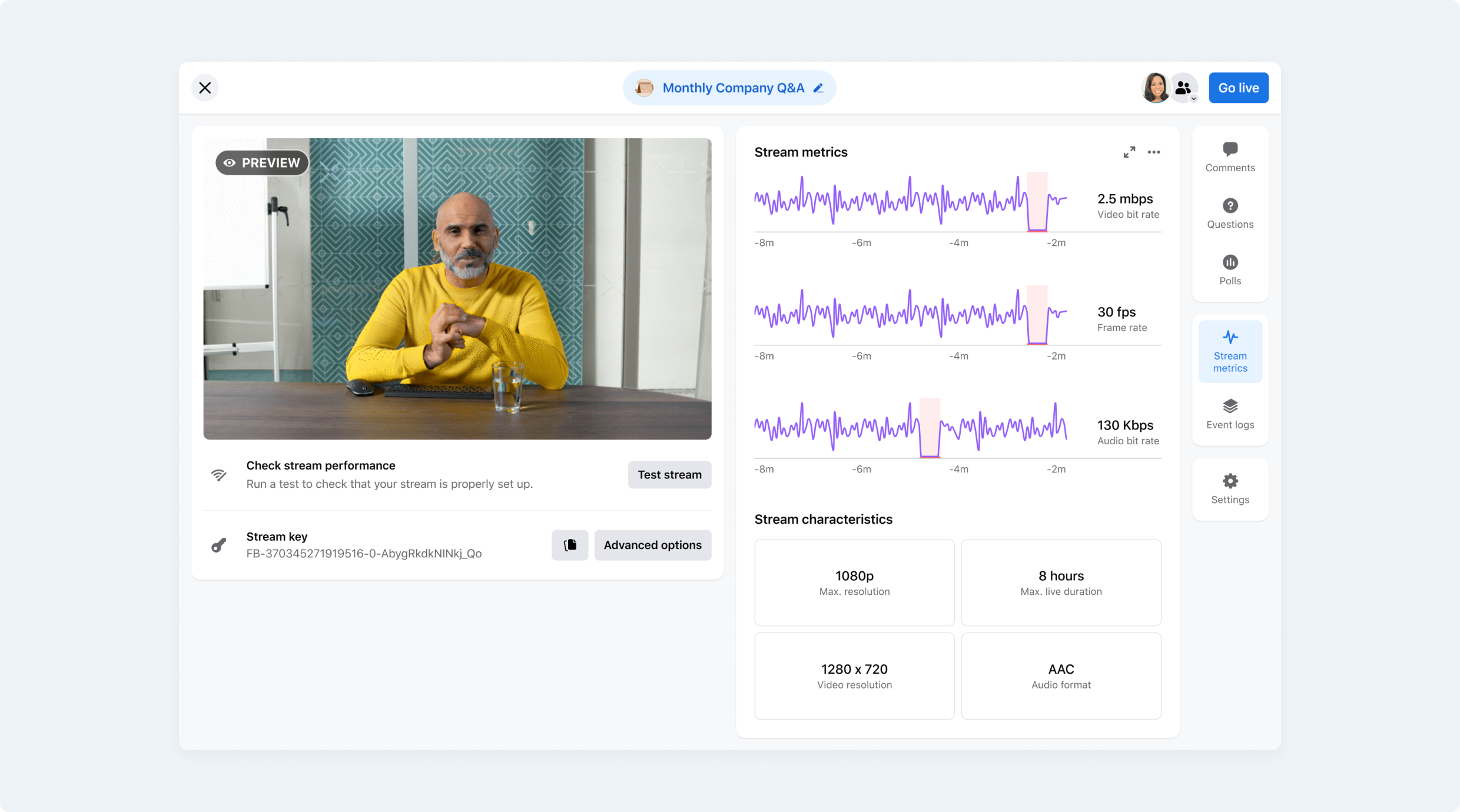Screen dimensions: 1460x812
Task: Click the 1080p Max. resolution card
Action: point(854,583)
